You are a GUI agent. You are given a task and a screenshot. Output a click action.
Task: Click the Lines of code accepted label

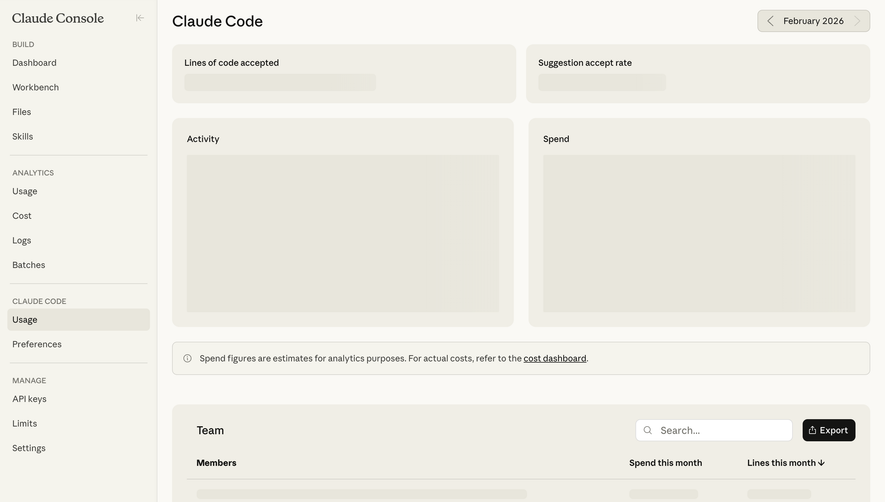coord(231,63)
